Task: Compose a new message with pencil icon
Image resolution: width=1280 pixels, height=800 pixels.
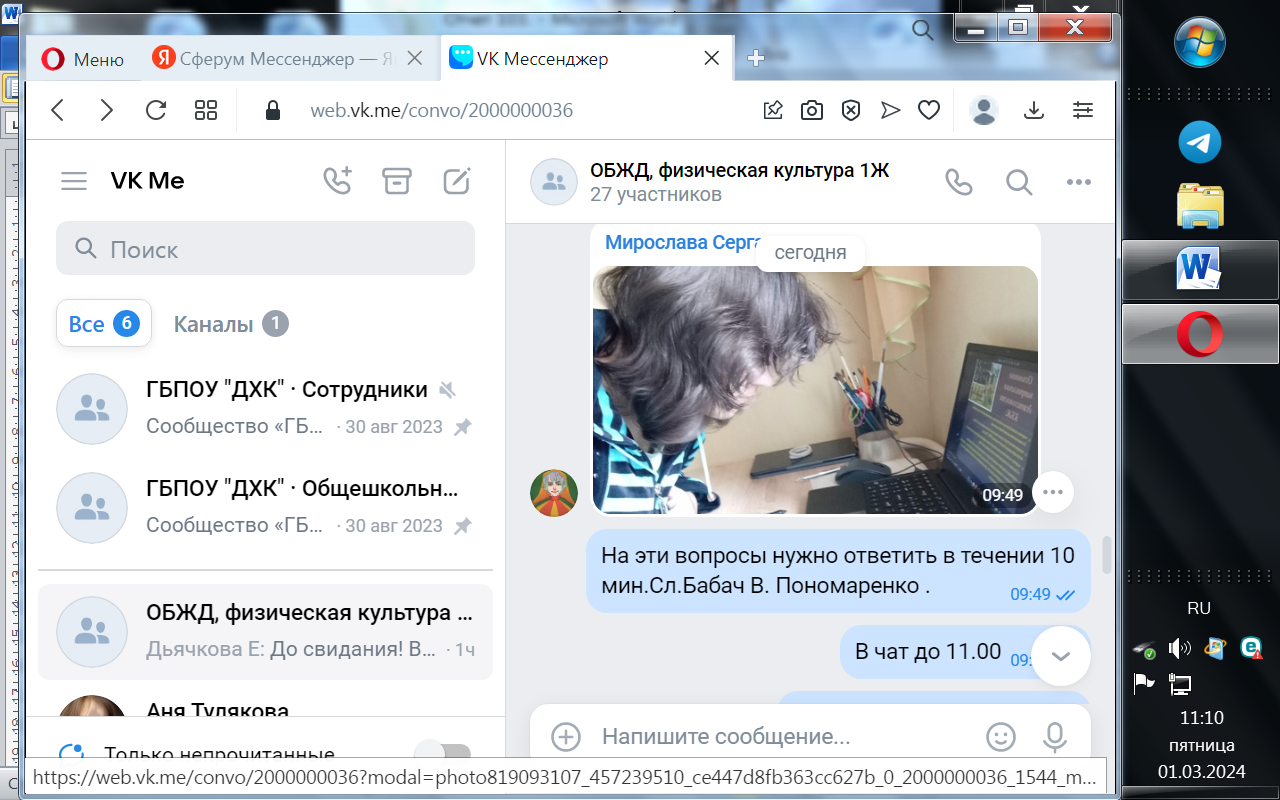Action: coord(457,181)
